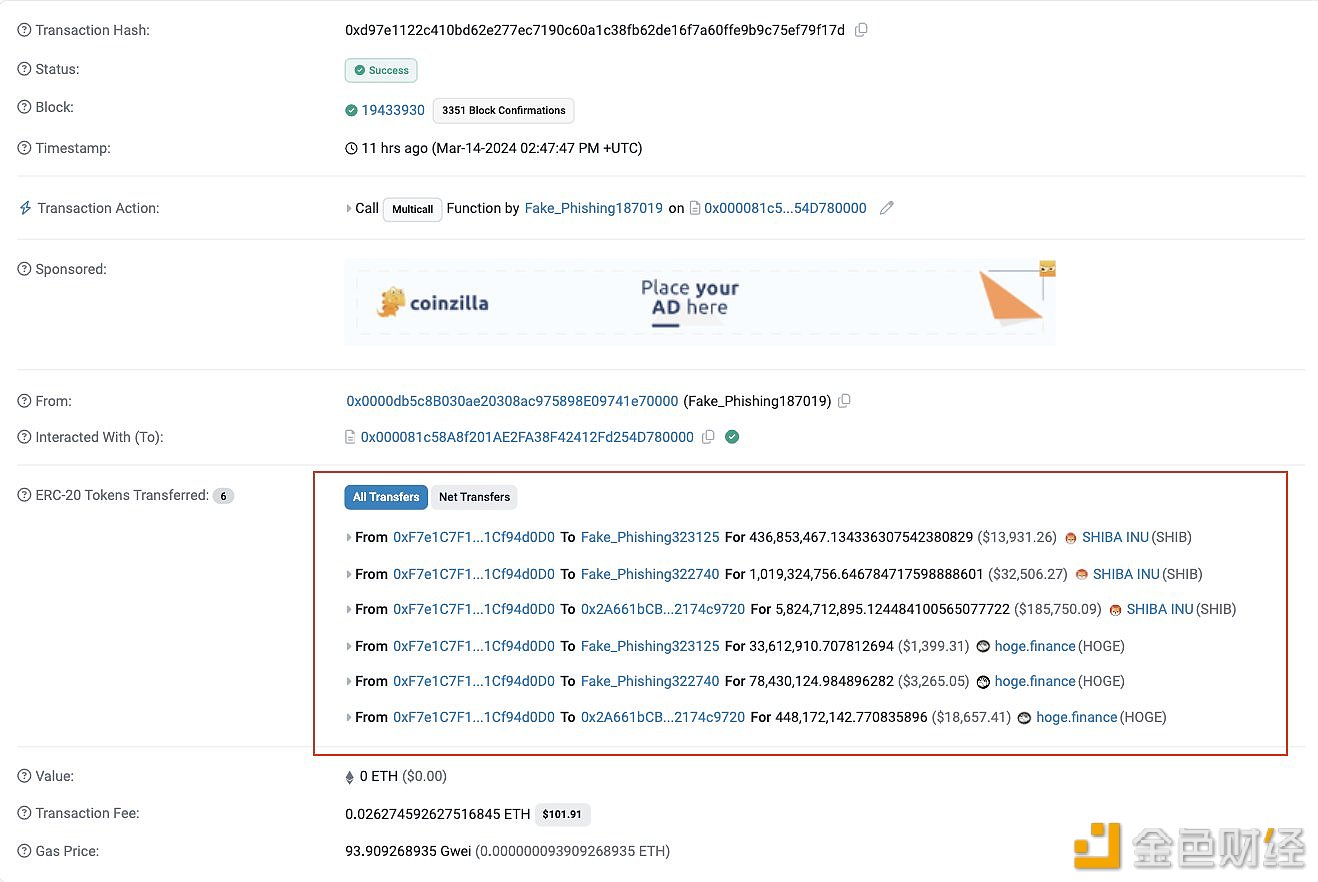Click the help icon next to Transaction Fee
This screenshot has width=1318, height=882.
pos(24,814)
